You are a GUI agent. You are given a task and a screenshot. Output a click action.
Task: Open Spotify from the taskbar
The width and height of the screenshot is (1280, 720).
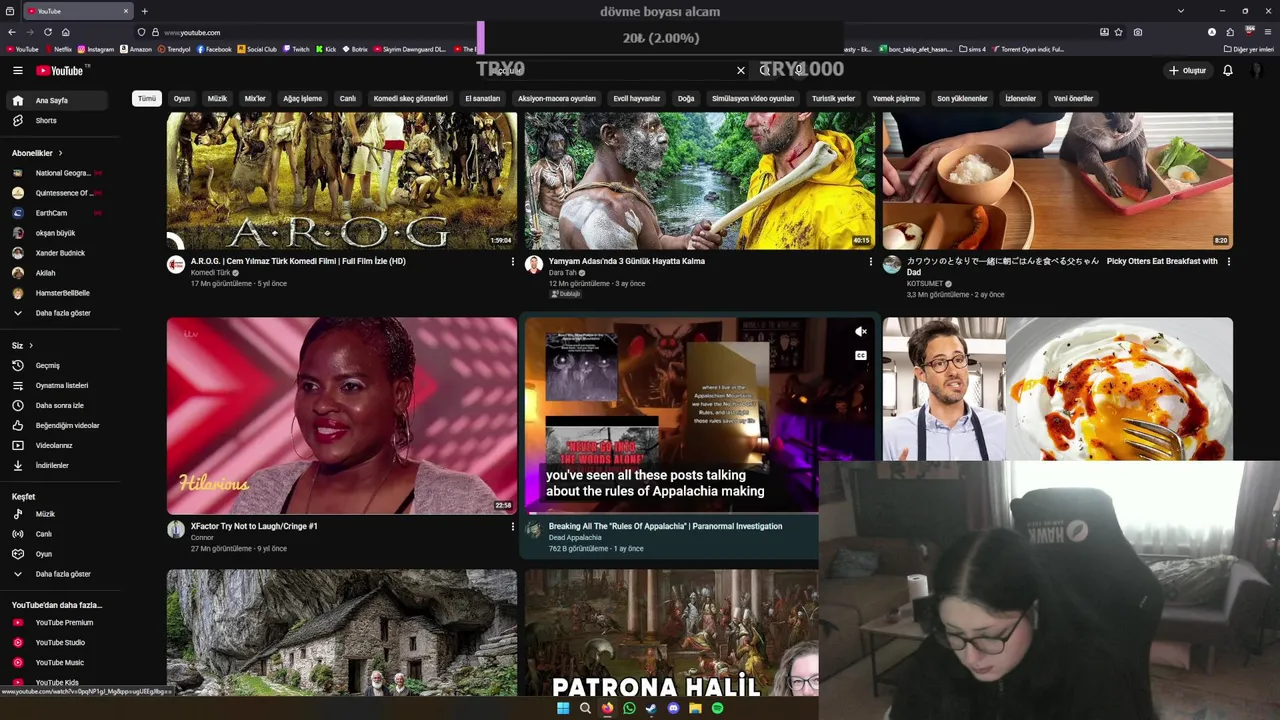coord(717,708)
